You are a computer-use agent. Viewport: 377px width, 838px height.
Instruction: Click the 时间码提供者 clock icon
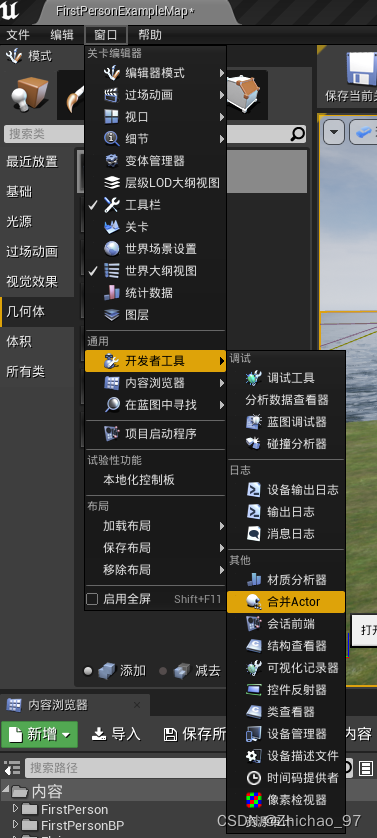coord(253,778)
